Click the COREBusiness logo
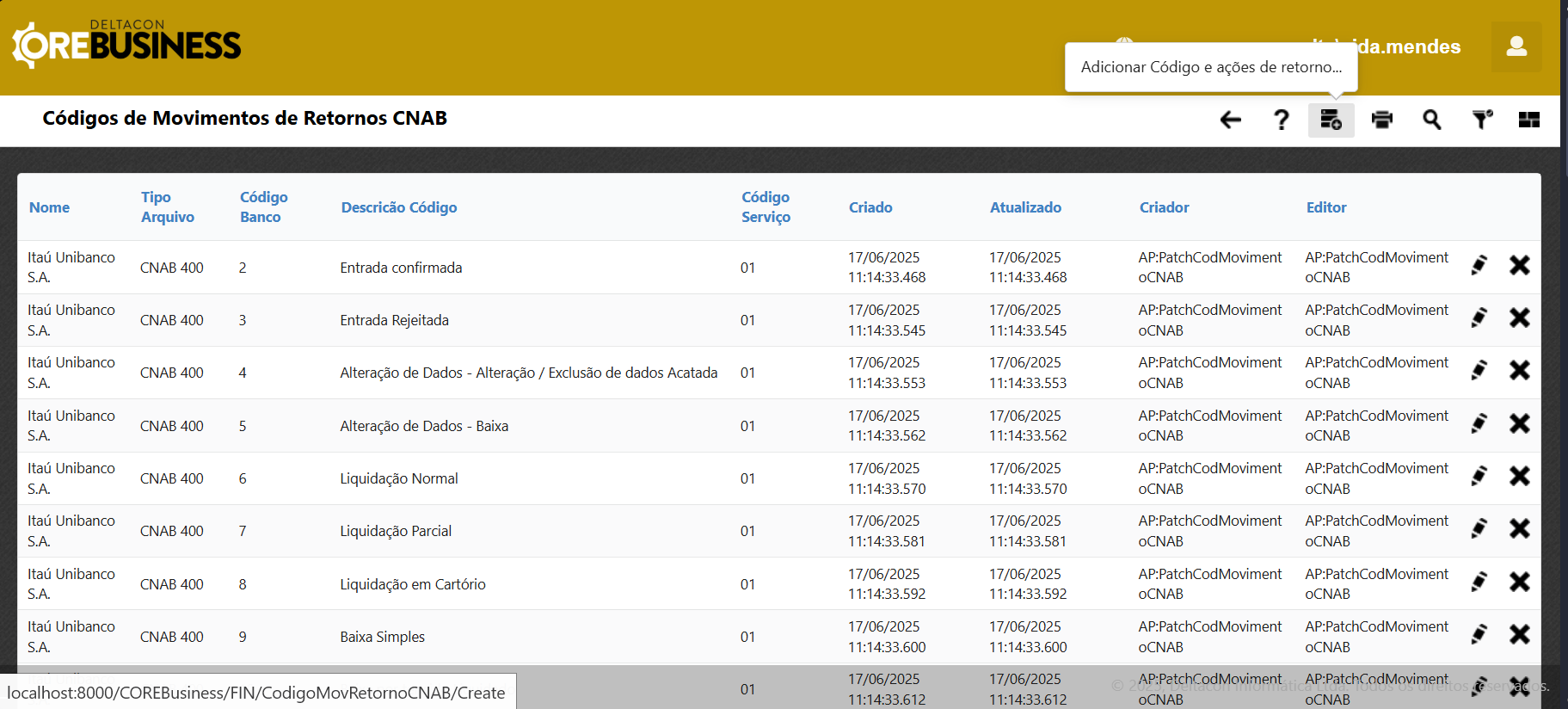This screenshot has width=1568, height=709. [127, 45]
